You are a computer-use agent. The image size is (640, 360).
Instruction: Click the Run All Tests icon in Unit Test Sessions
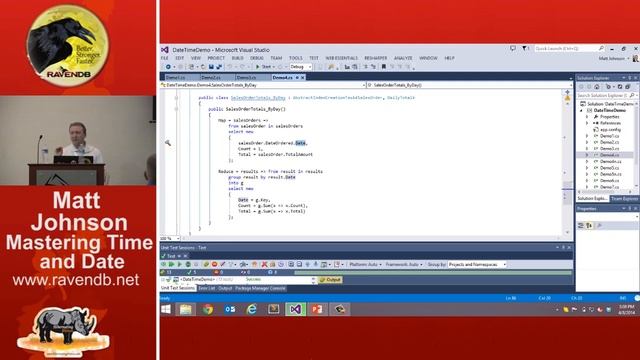pyautogui.click(x=172, y=264)
